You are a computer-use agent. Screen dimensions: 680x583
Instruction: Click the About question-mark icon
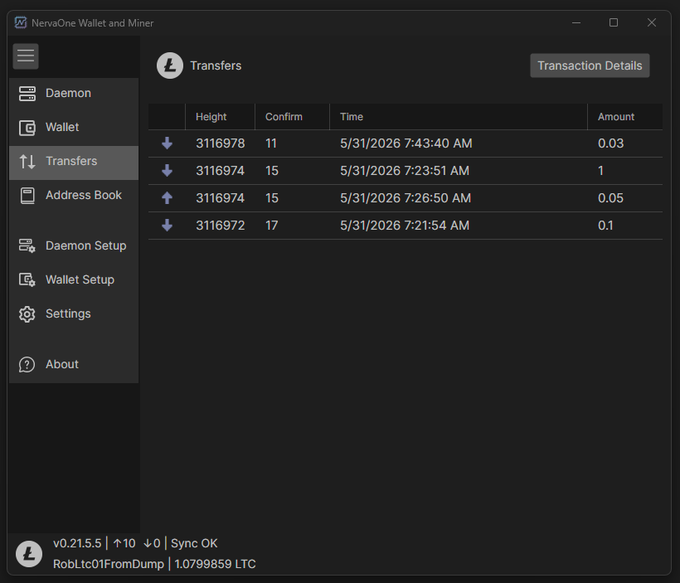tap(27, 365)
